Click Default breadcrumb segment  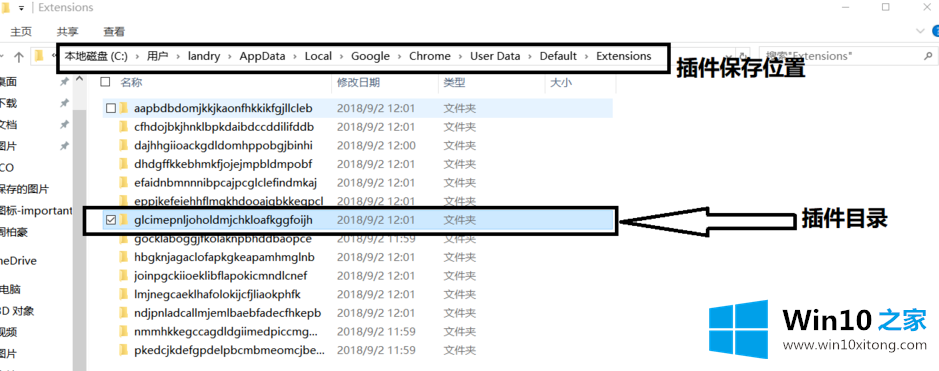(x=558, y=56)
